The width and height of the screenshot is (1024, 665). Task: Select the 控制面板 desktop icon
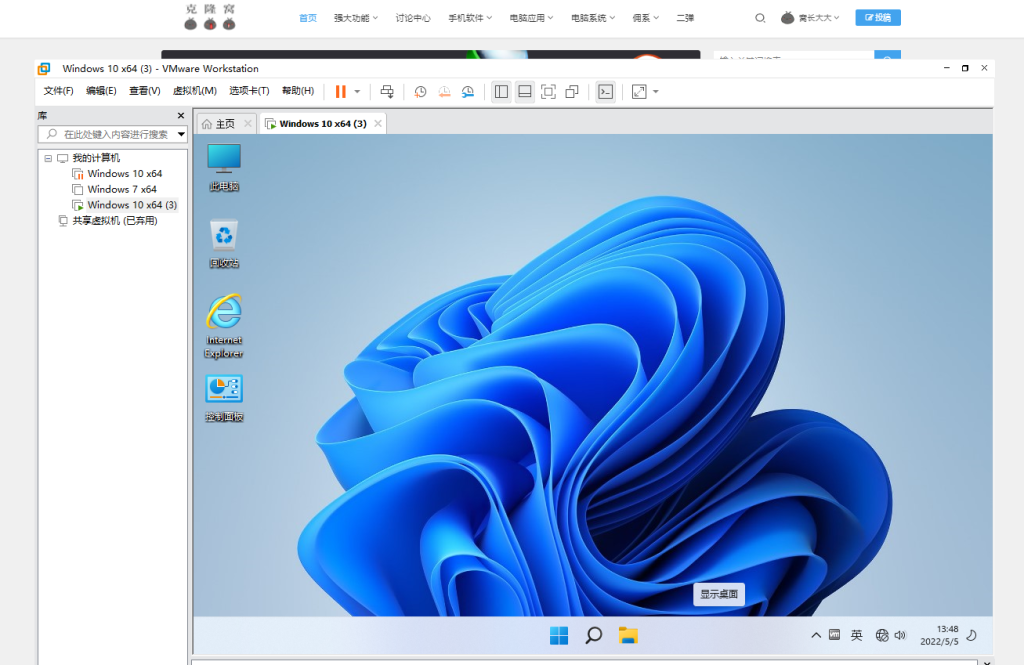click(x=224, y=398)
